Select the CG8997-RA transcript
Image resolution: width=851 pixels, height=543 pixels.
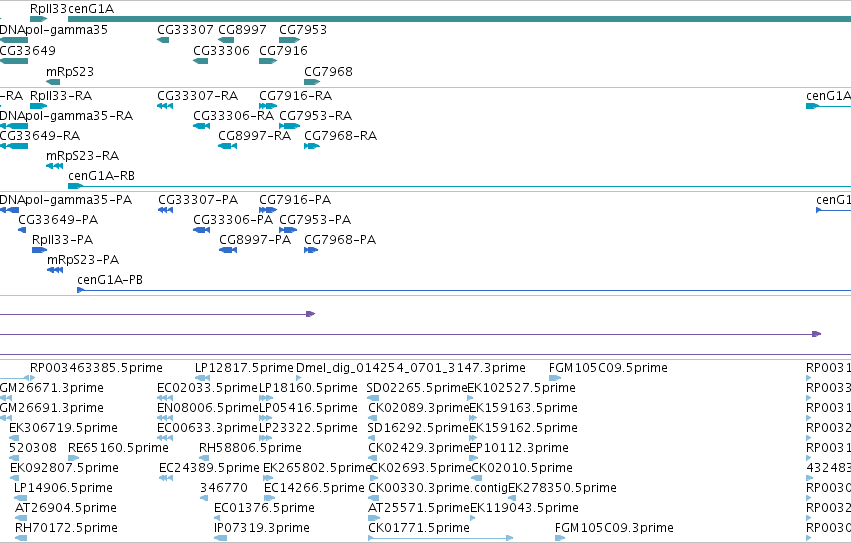(227, 146)
